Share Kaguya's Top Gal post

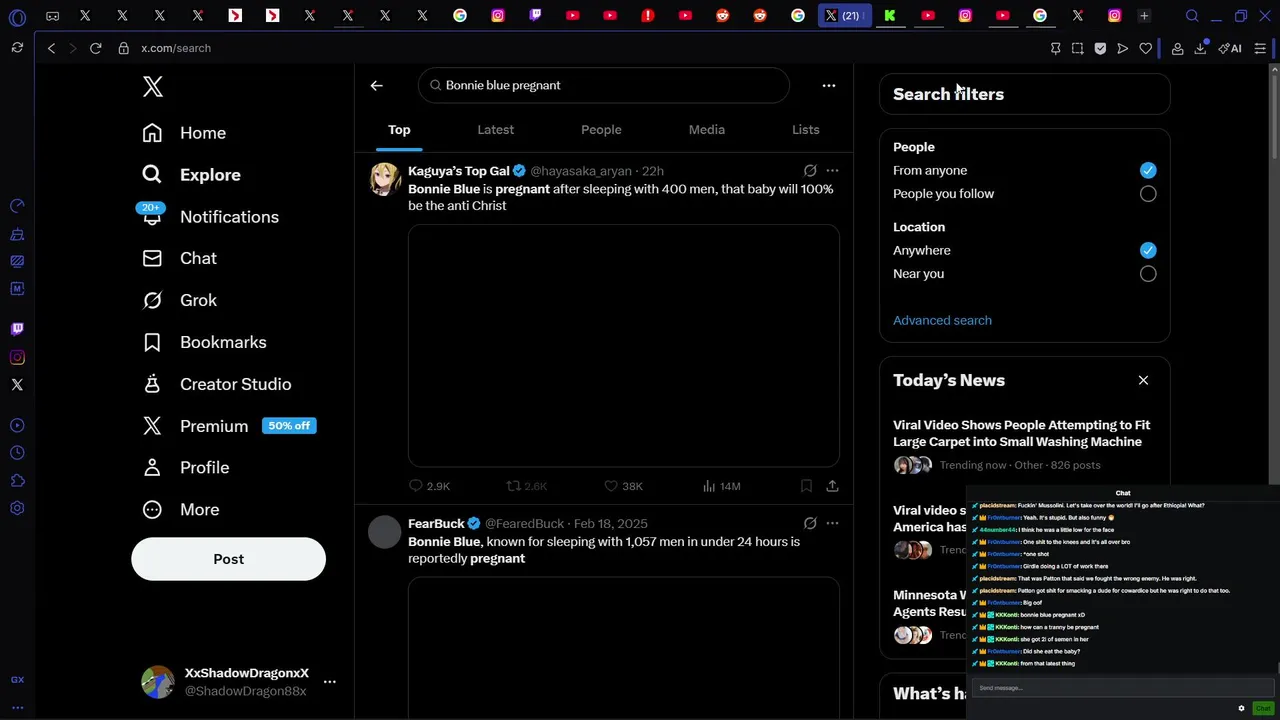(x=832, y=486)
